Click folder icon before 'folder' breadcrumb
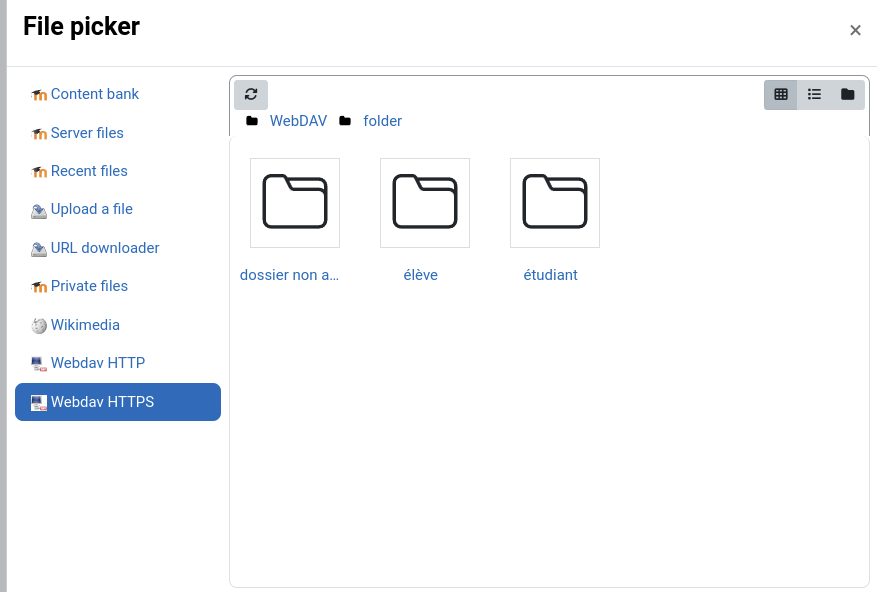877x592 pixels. [345, 121]
